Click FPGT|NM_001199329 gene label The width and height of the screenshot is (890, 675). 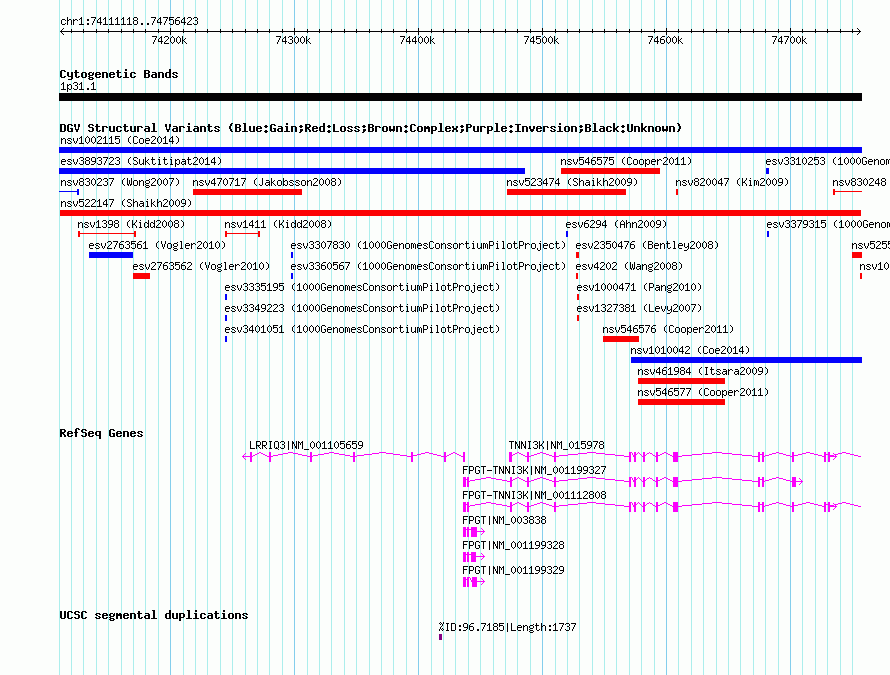pyautogui.click(x=513, y=571)
